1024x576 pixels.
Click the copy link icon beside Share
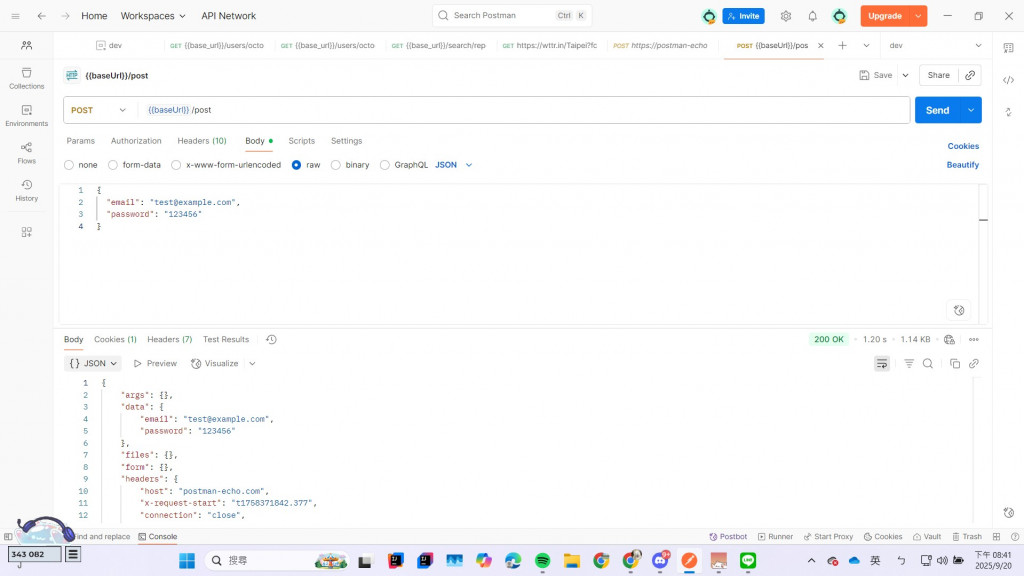click(x=970, y=75)
